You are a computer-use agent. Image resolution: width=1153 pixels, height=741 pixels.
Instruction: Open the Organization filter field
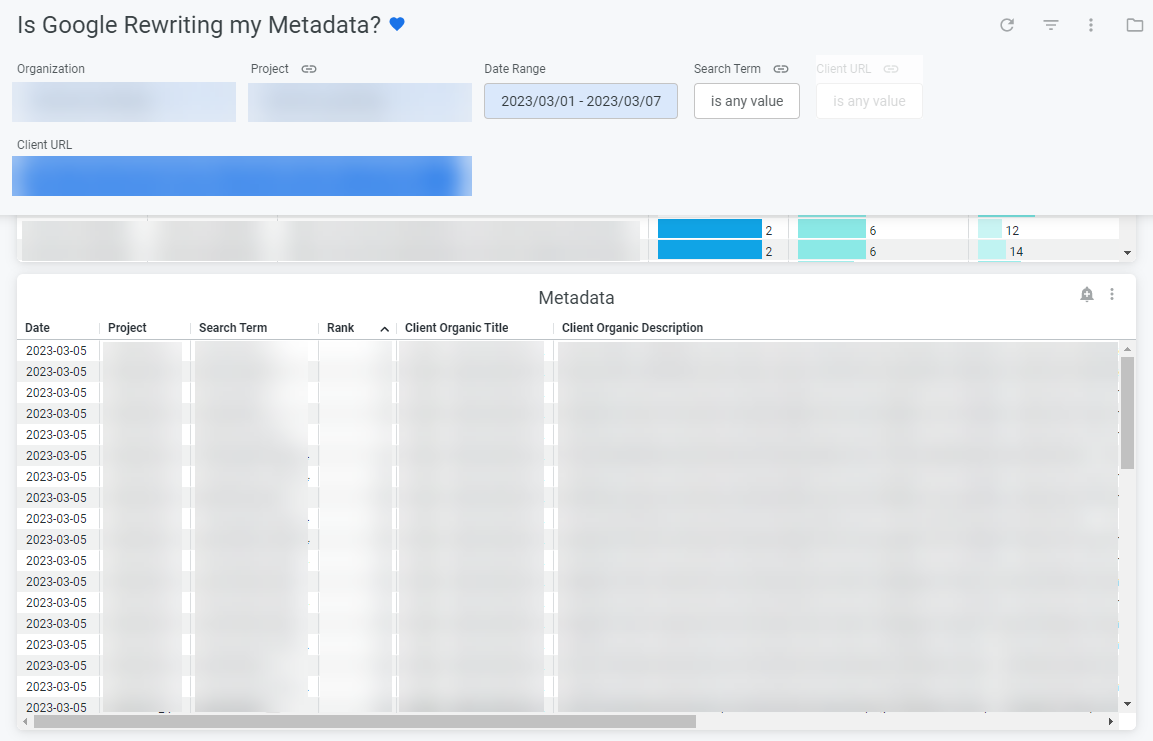(124, 102)
